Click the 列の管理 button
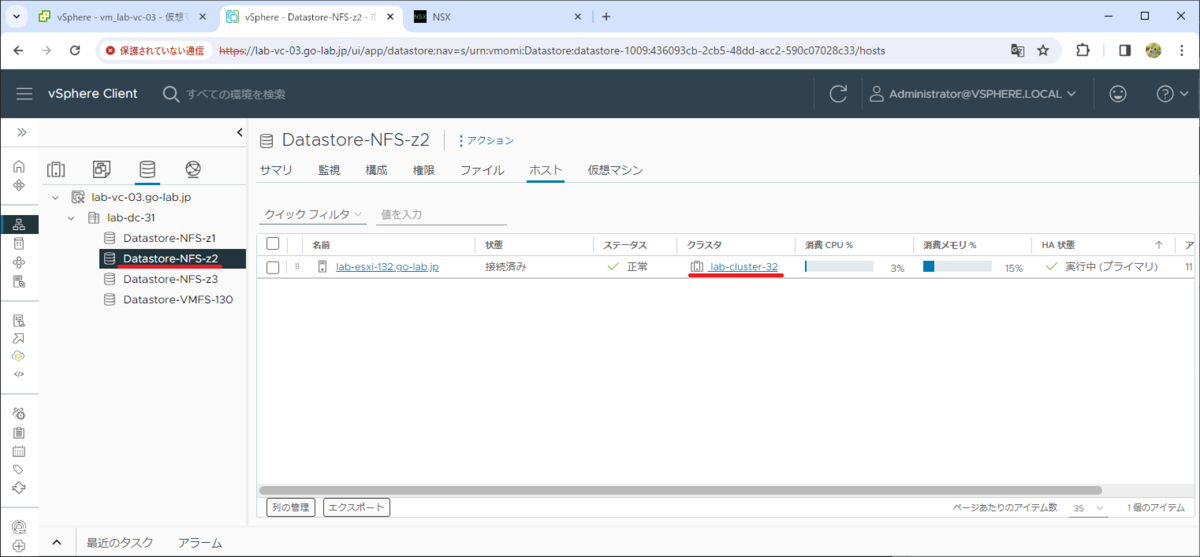This screenshot has width=1200, height=557. click(x=291, y=507)
